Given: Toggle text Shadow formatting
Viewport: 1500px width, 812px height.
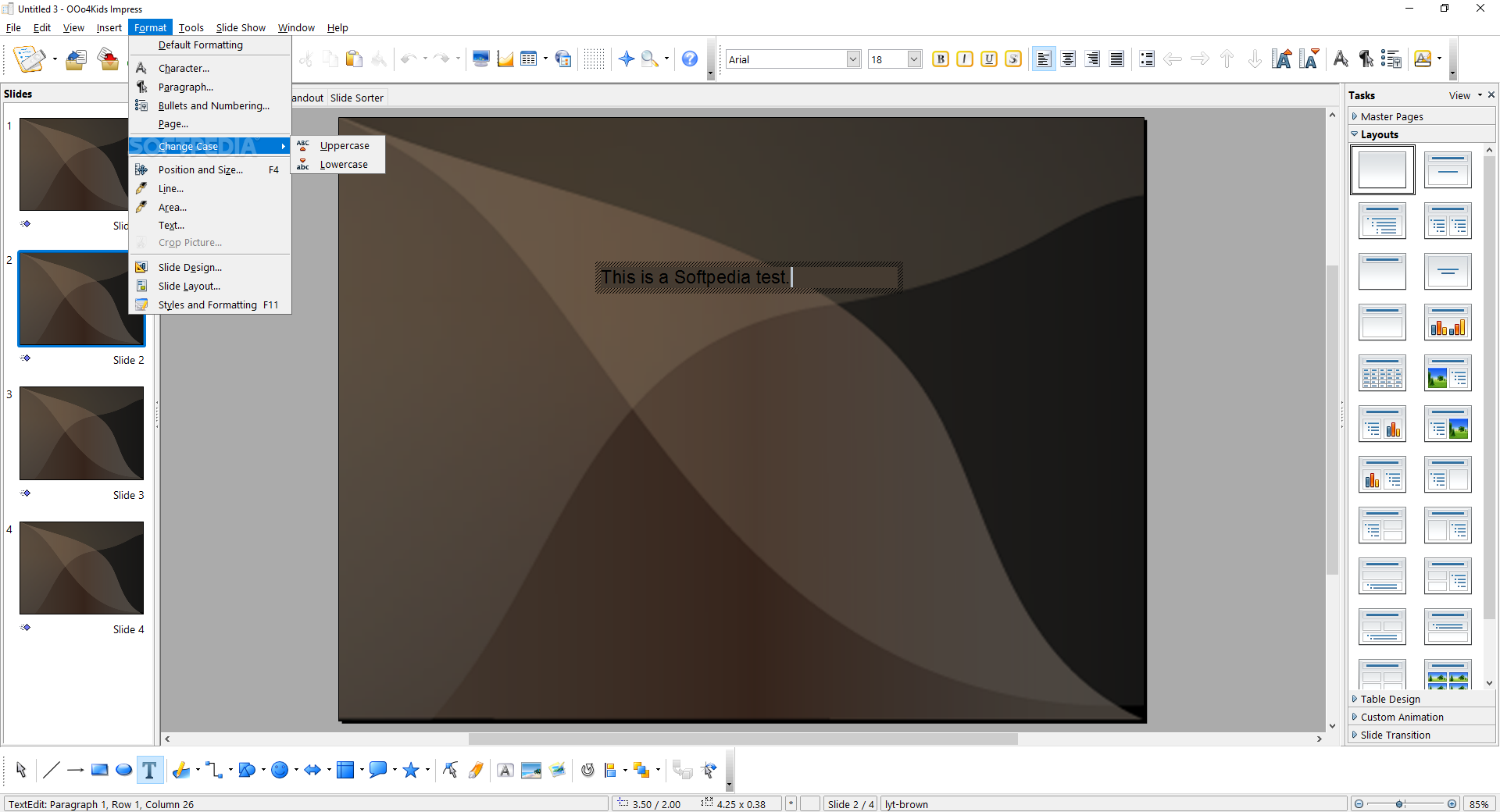Looking at the screenshot, I should pos(1013,59).
